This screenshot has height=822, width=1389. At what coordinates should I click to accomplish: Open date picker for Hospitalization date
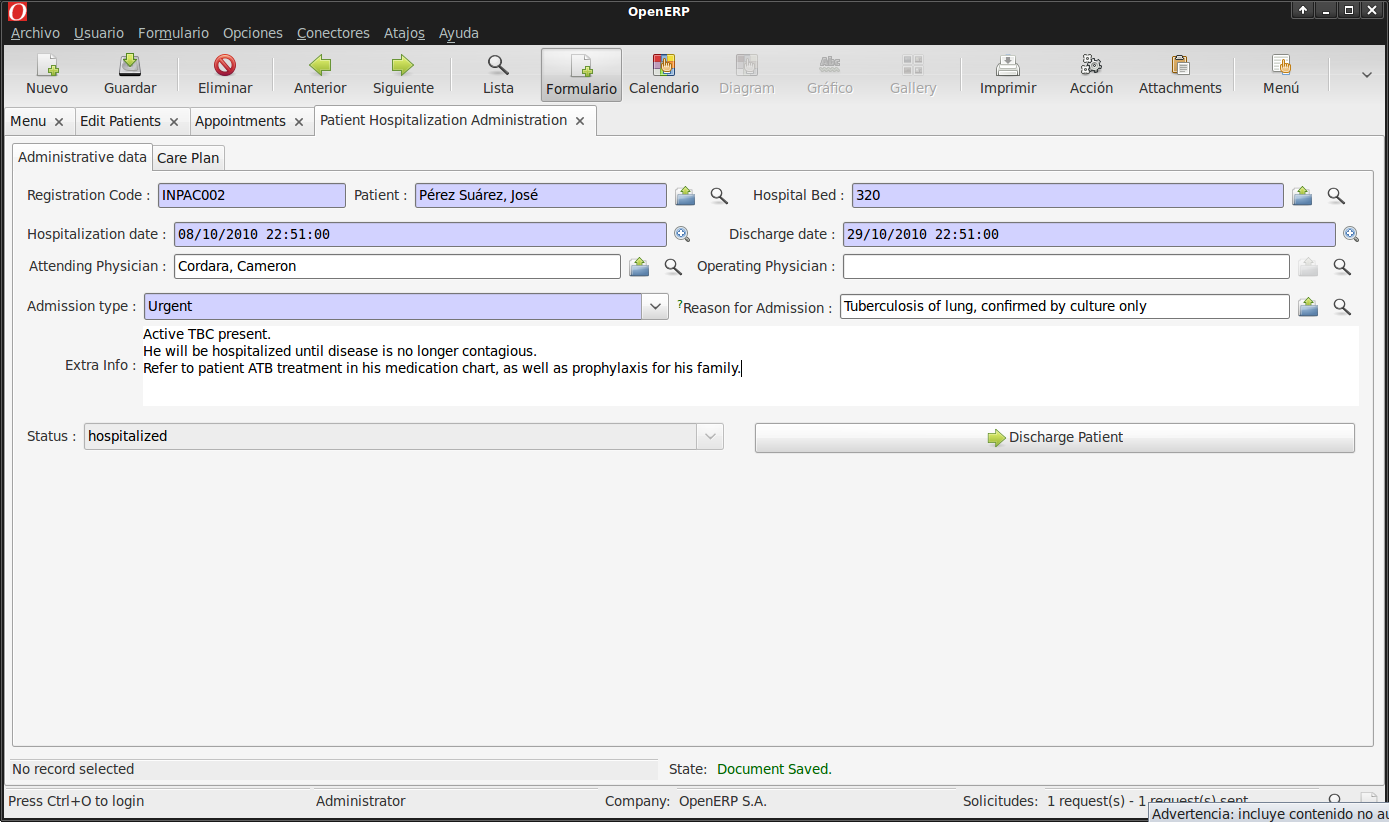[x=682, y=234]
